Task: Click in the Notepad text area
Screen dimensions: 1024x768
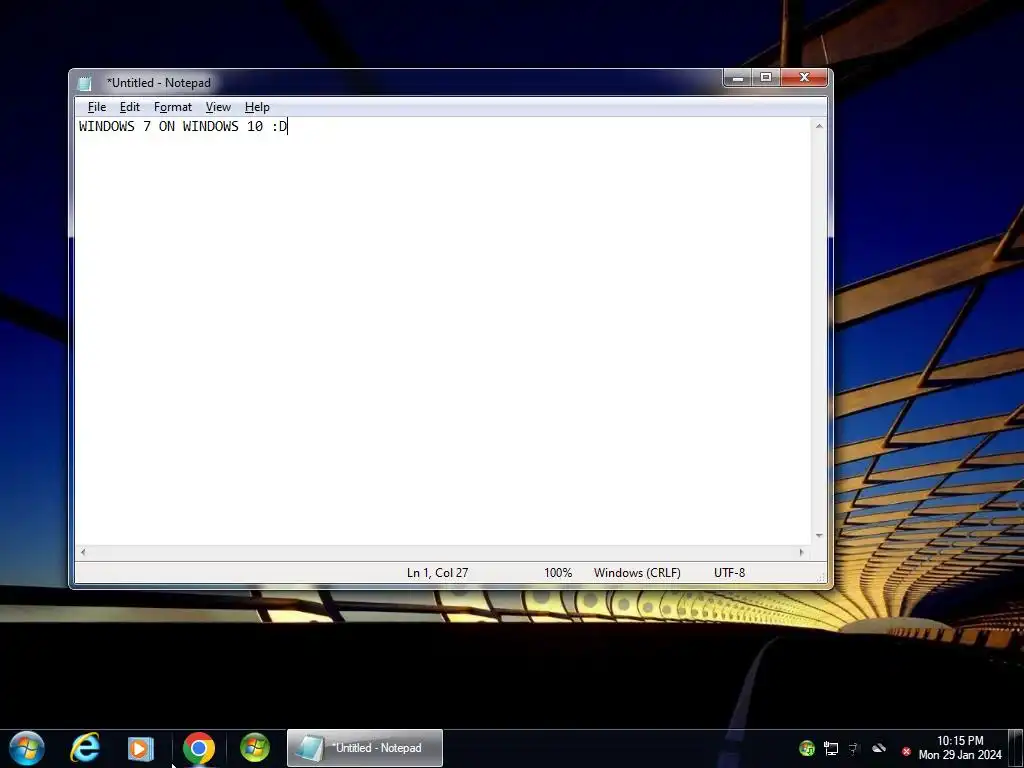Action: (443, 331)
